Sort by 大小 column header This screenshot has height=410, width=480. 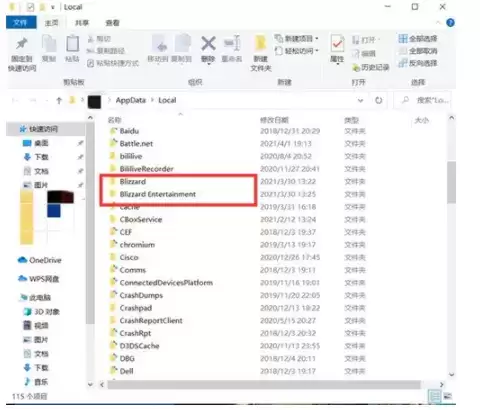(422, 120)
